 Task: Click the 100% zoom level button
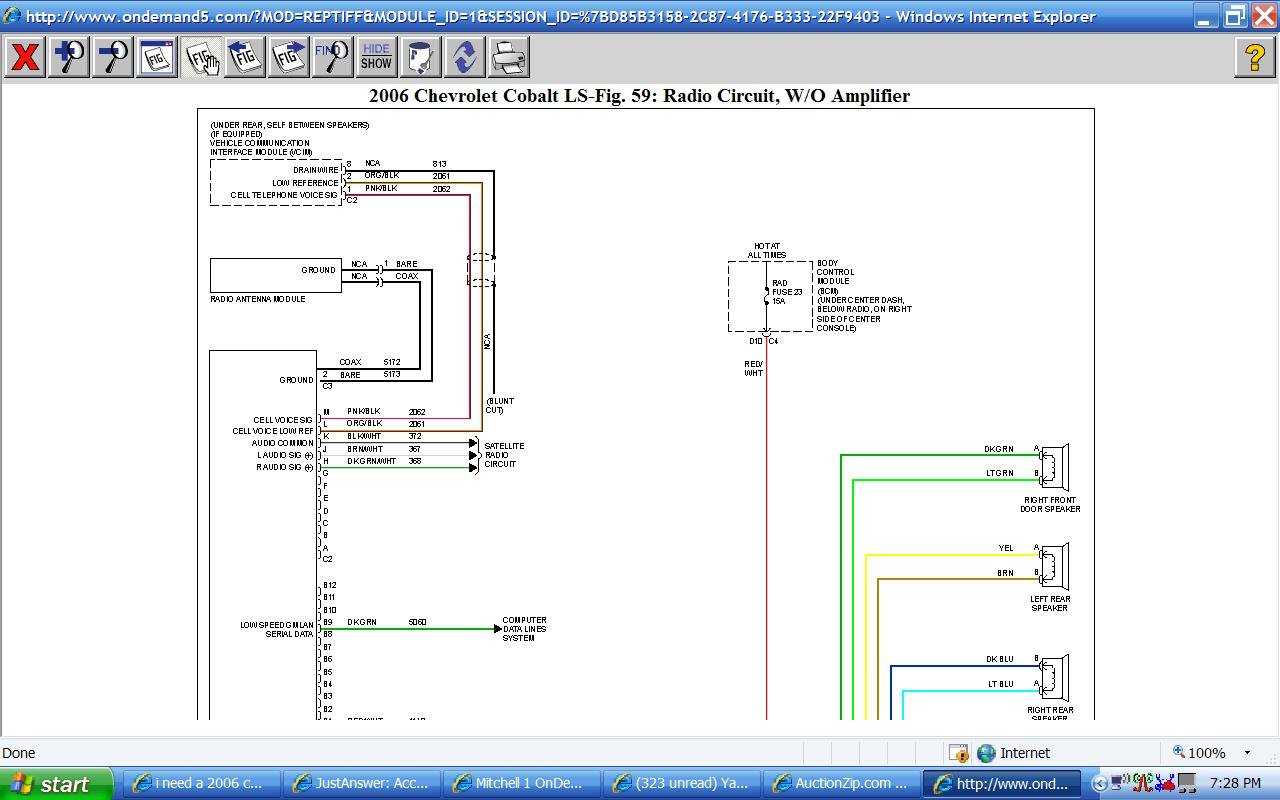[1199, 753]
